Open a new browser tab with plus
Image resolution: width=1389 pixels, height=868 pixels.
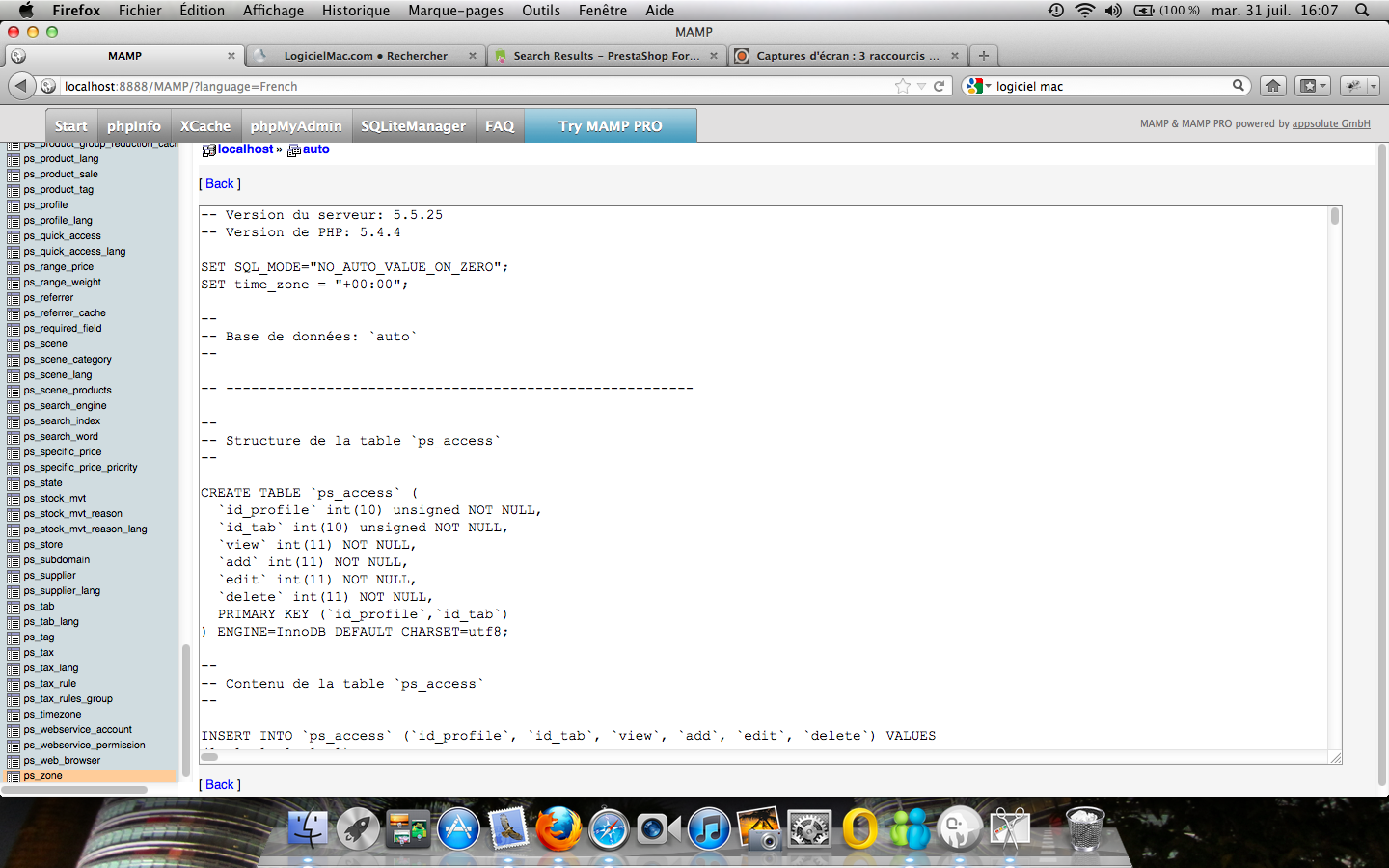point(983,56)
